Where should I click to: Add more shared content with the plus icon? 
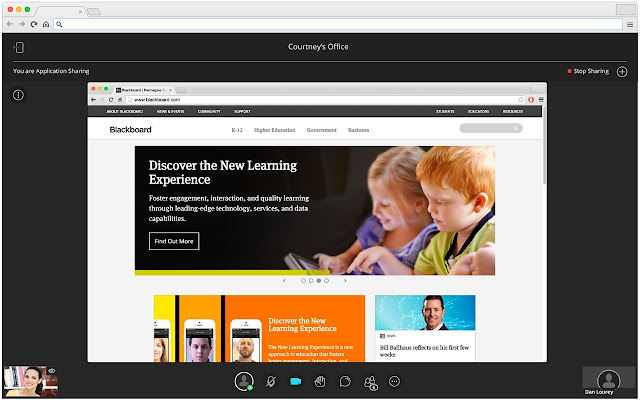click(x=622, y=72)
